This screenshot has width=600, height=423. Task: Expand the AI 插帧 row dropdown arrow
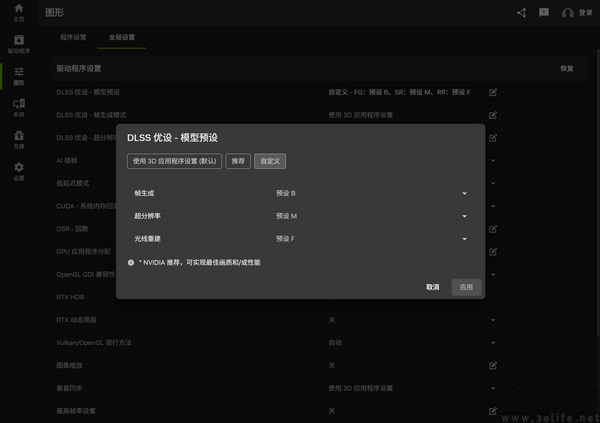[x=493, y=161]
